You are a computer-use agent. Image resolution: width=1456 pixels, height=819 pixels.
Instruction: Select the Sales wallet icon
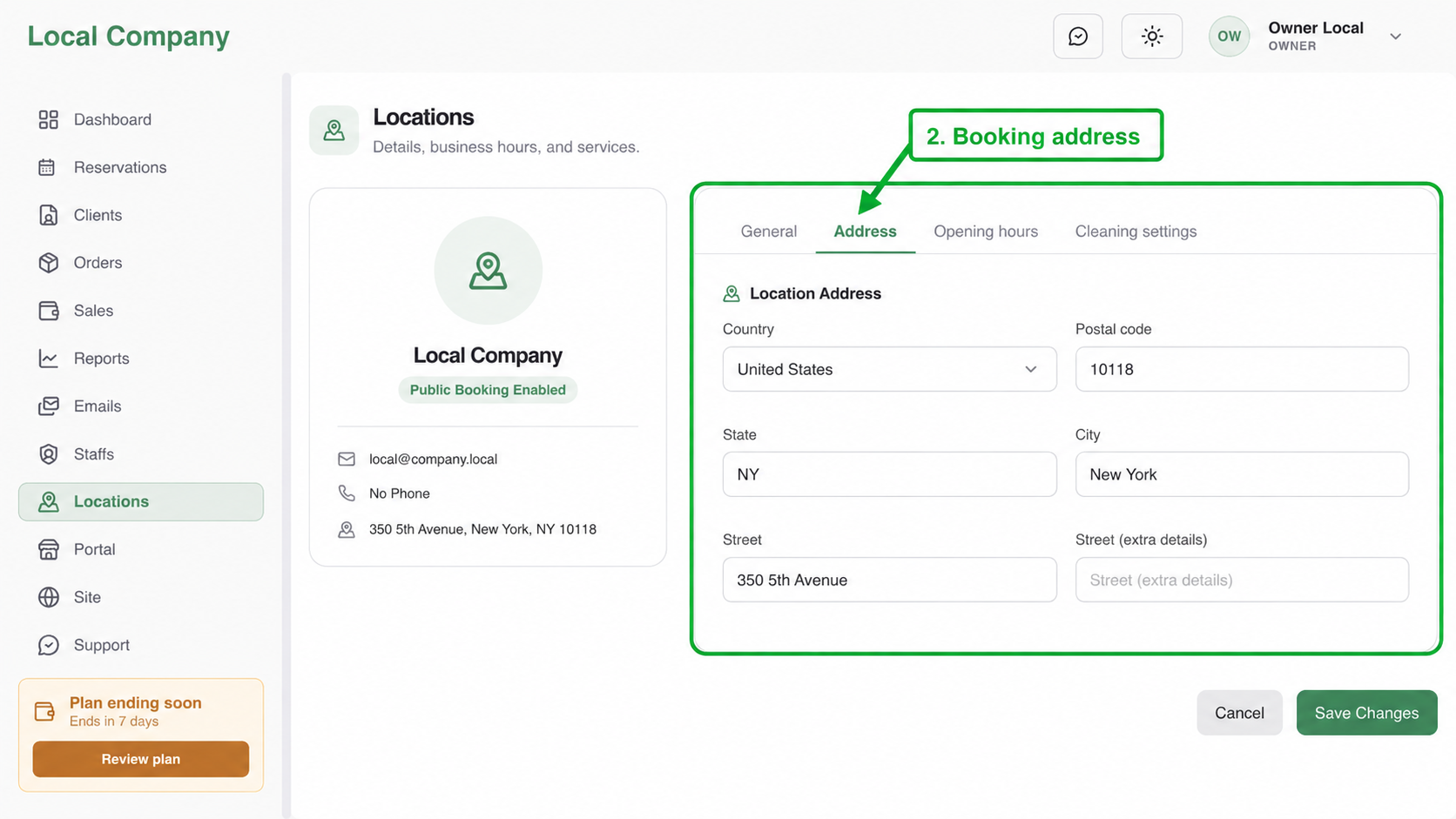[x=48, y=311]
